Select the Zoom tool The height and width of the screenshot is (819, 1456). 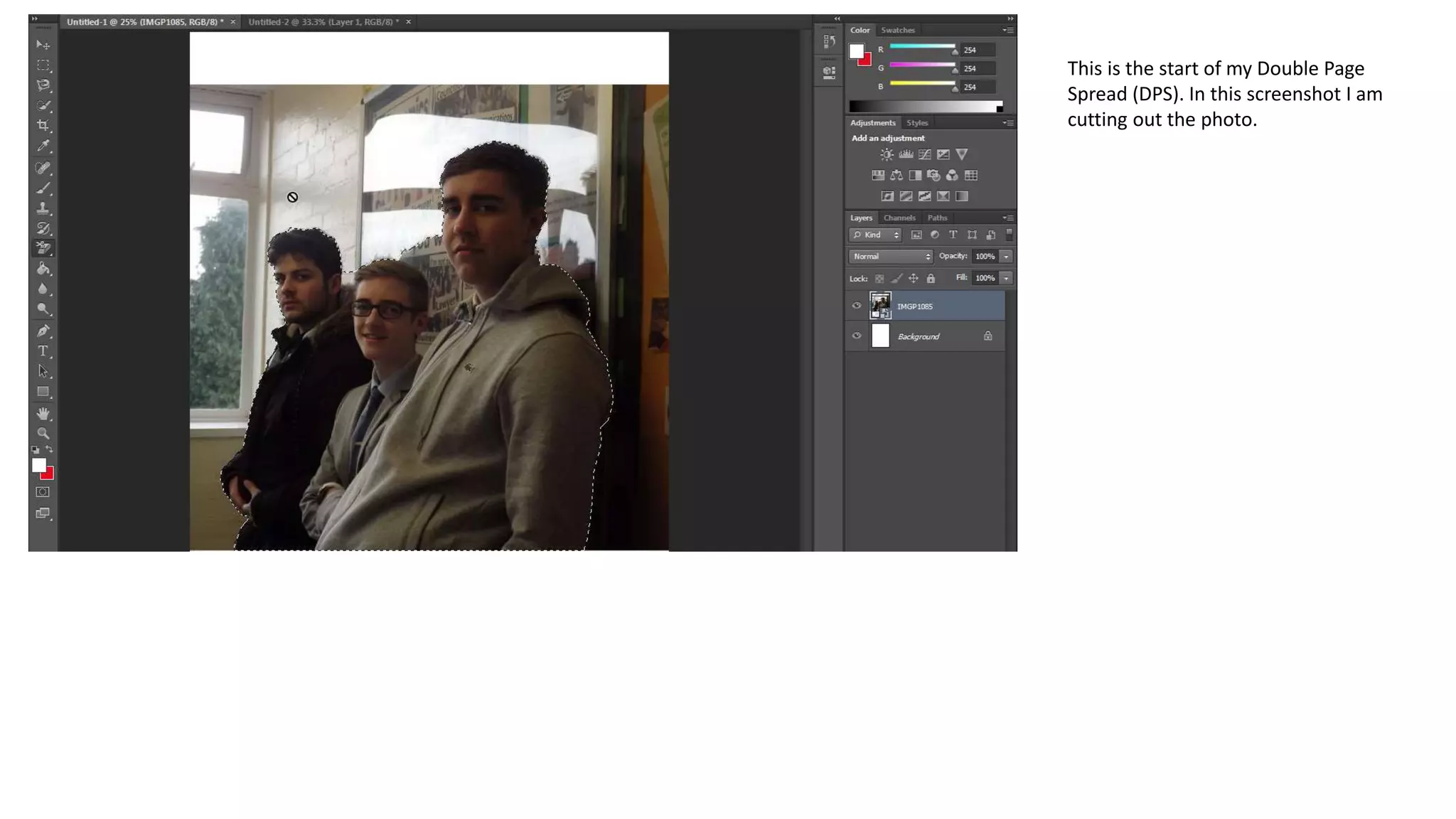[x=43, y=433]
